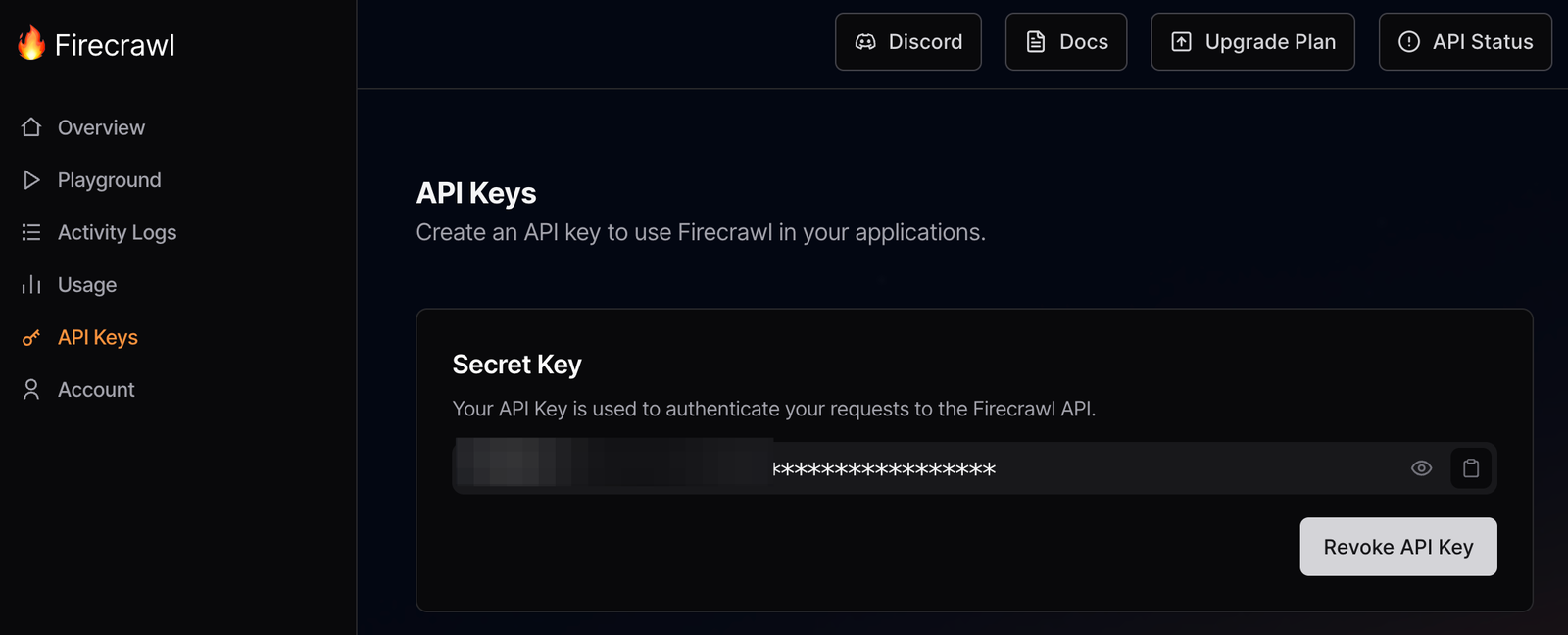
Task: Select the Overview home icon in sidebar
Action: pos(30,126)
